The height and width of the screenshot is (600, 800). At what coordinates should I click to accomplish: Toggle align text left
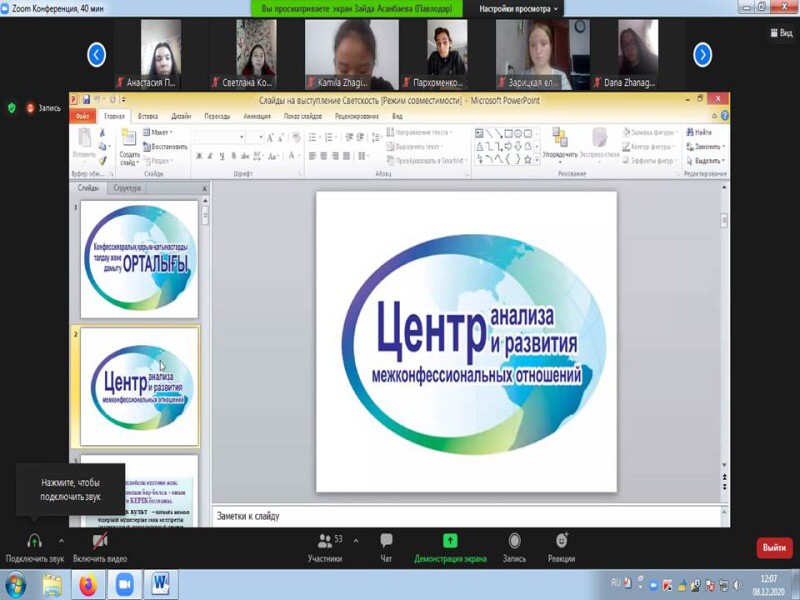click(313, 156)
